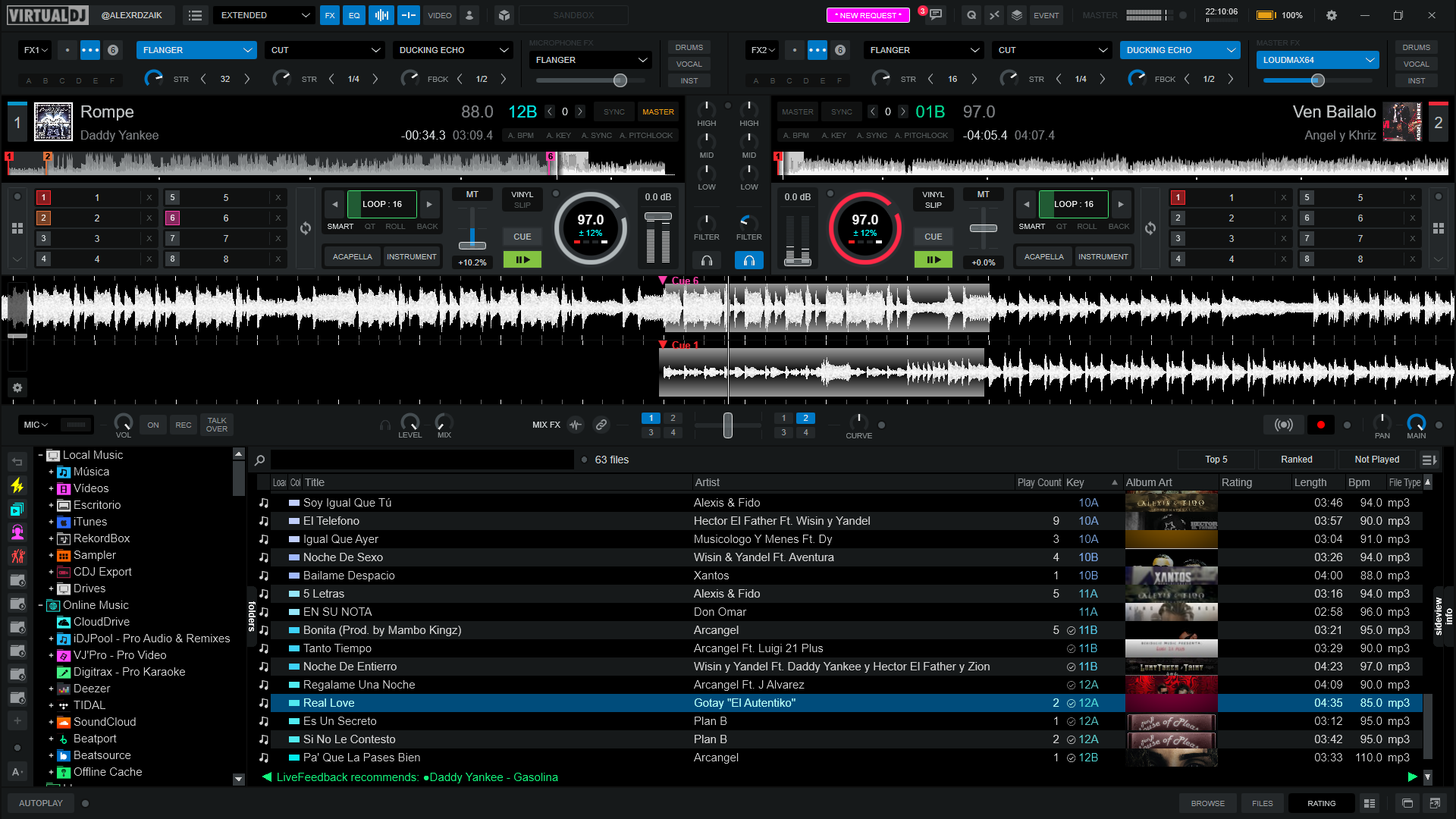Click the NEW REQUEST button
The image size is (1456, 819).
868,15
